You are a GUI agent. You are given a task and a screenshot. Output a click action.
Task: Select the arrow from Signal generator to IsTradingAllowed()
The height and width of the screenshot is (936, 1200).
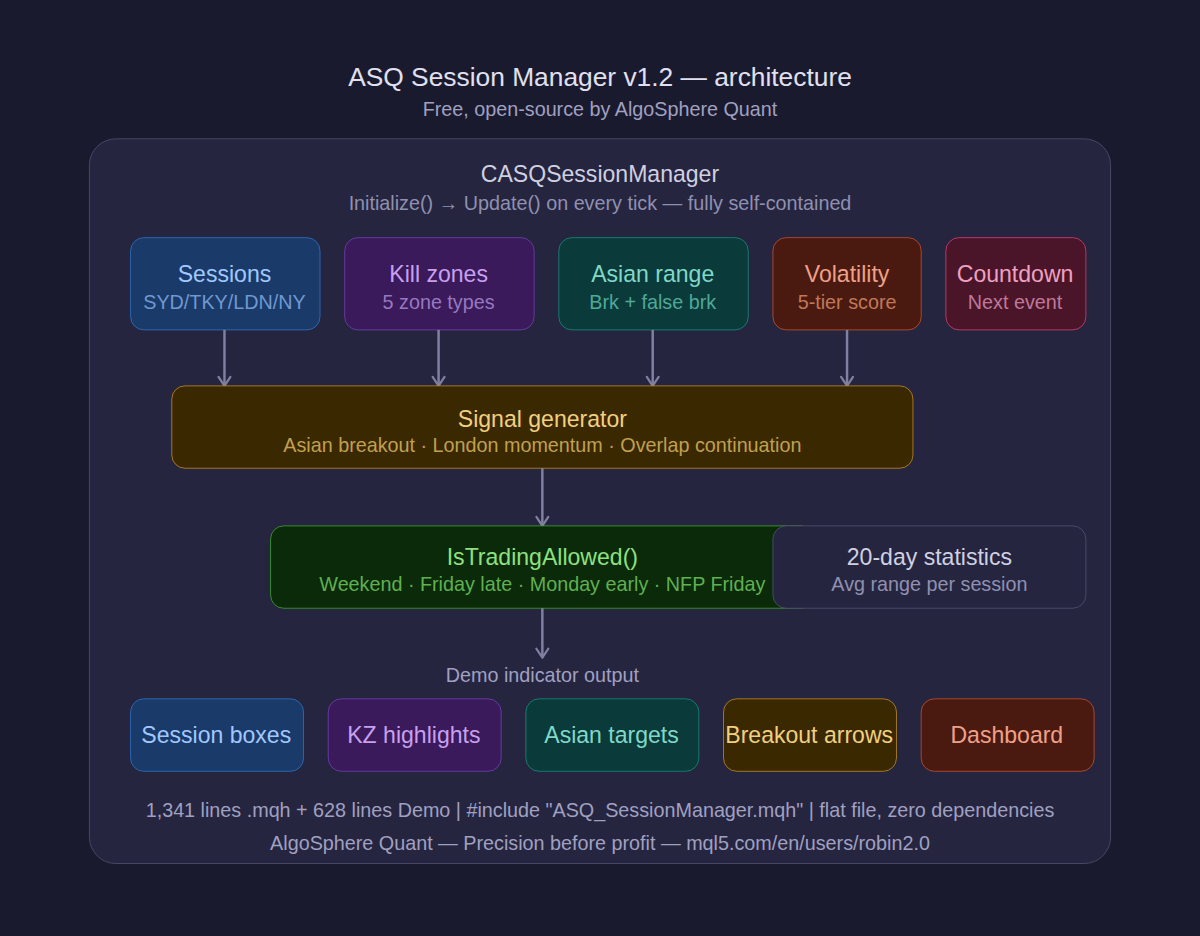click(542, 497)
